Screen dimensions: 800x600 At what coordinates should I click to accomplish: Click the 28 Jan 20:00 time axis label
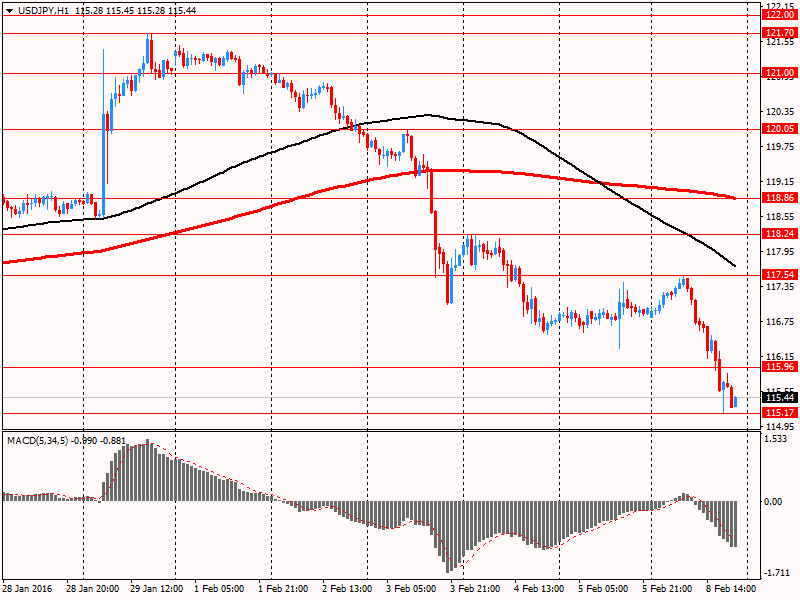pos(93,589)
